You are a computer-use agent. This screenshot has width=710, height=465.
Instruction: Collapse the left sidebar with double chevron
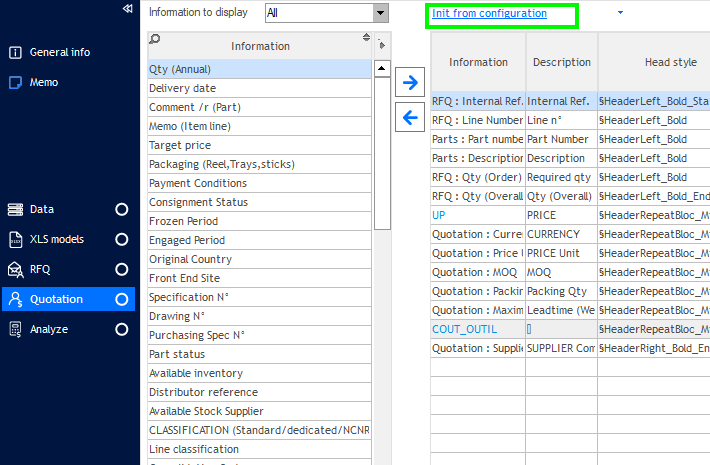[127, 8]
